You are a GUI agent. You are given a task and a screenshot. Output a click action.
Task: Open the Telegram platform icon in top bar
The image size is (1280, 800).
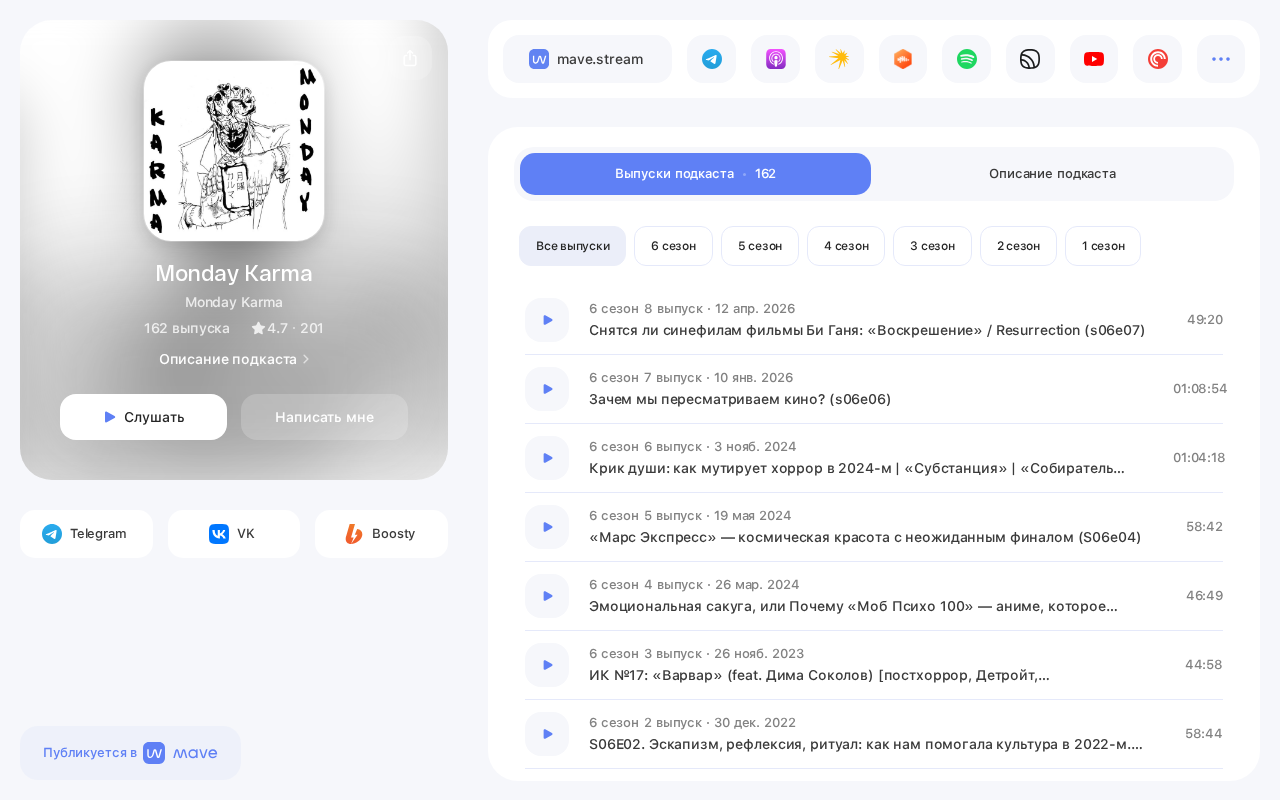(711, 59)
